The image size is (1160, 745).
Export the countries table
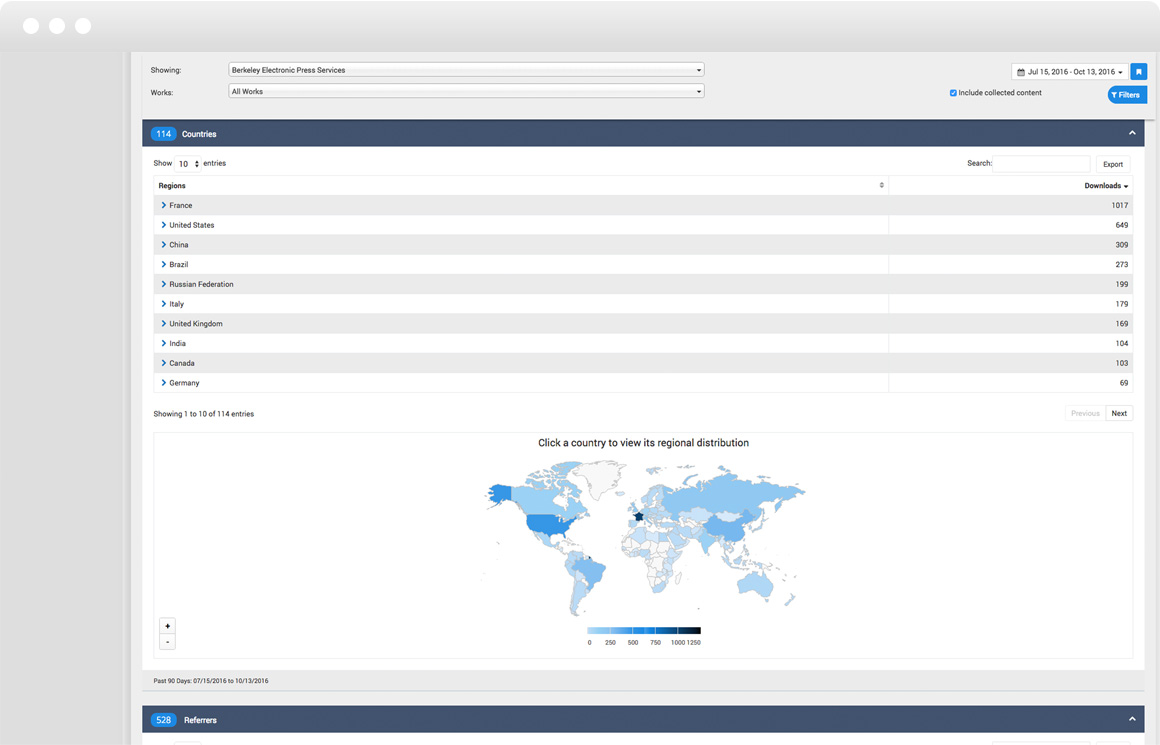1112,164
